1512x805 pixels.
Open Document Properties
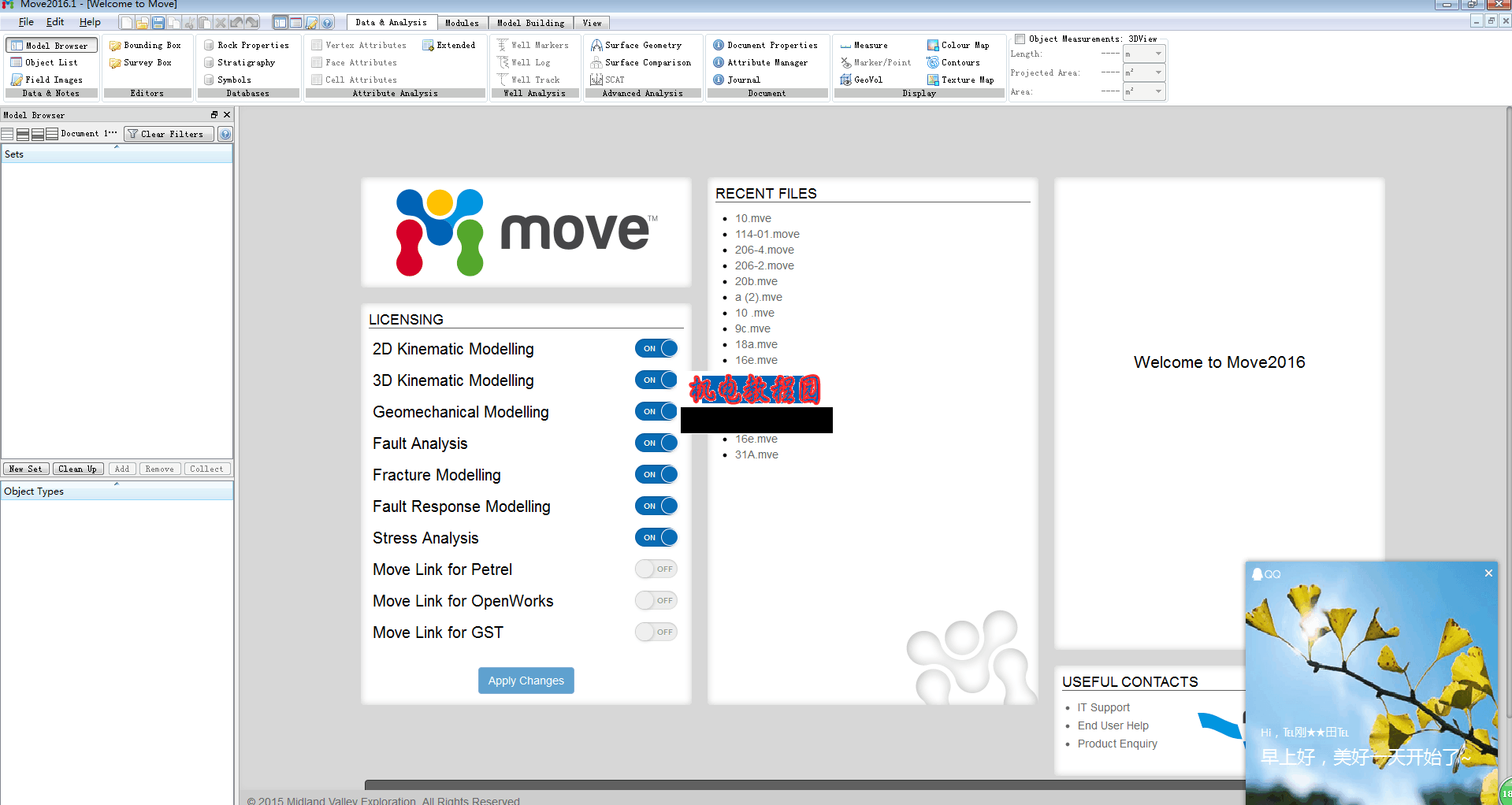tap(766, 46)
